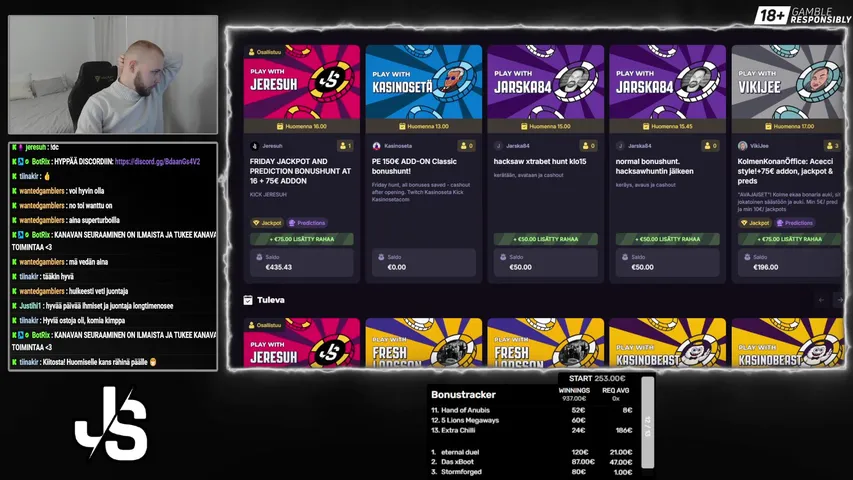Click the avatar on the normal bonushunt card
This screenshot has width=853, height=480.
(620, 146)
